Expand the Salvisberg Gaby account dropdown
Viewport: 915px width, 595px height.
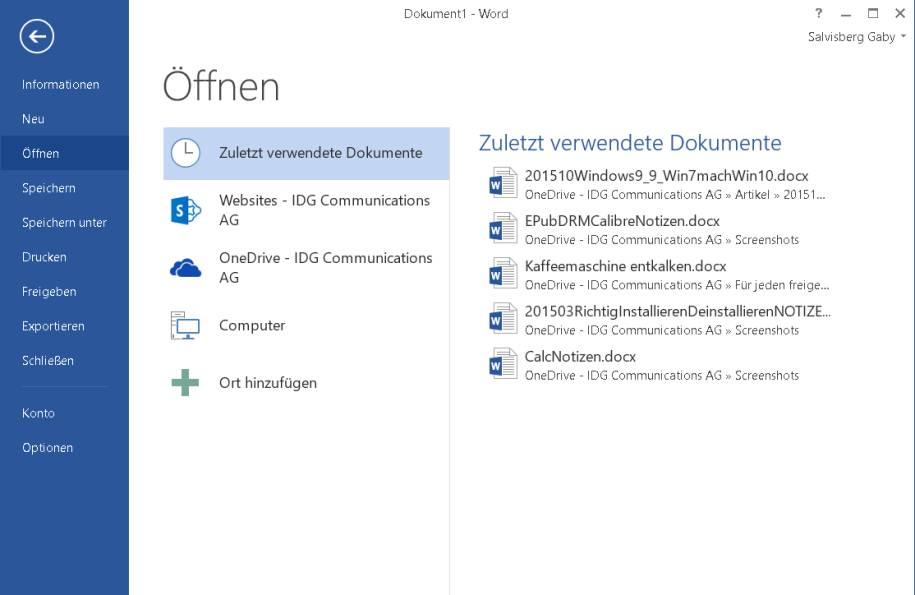[903, 37]
